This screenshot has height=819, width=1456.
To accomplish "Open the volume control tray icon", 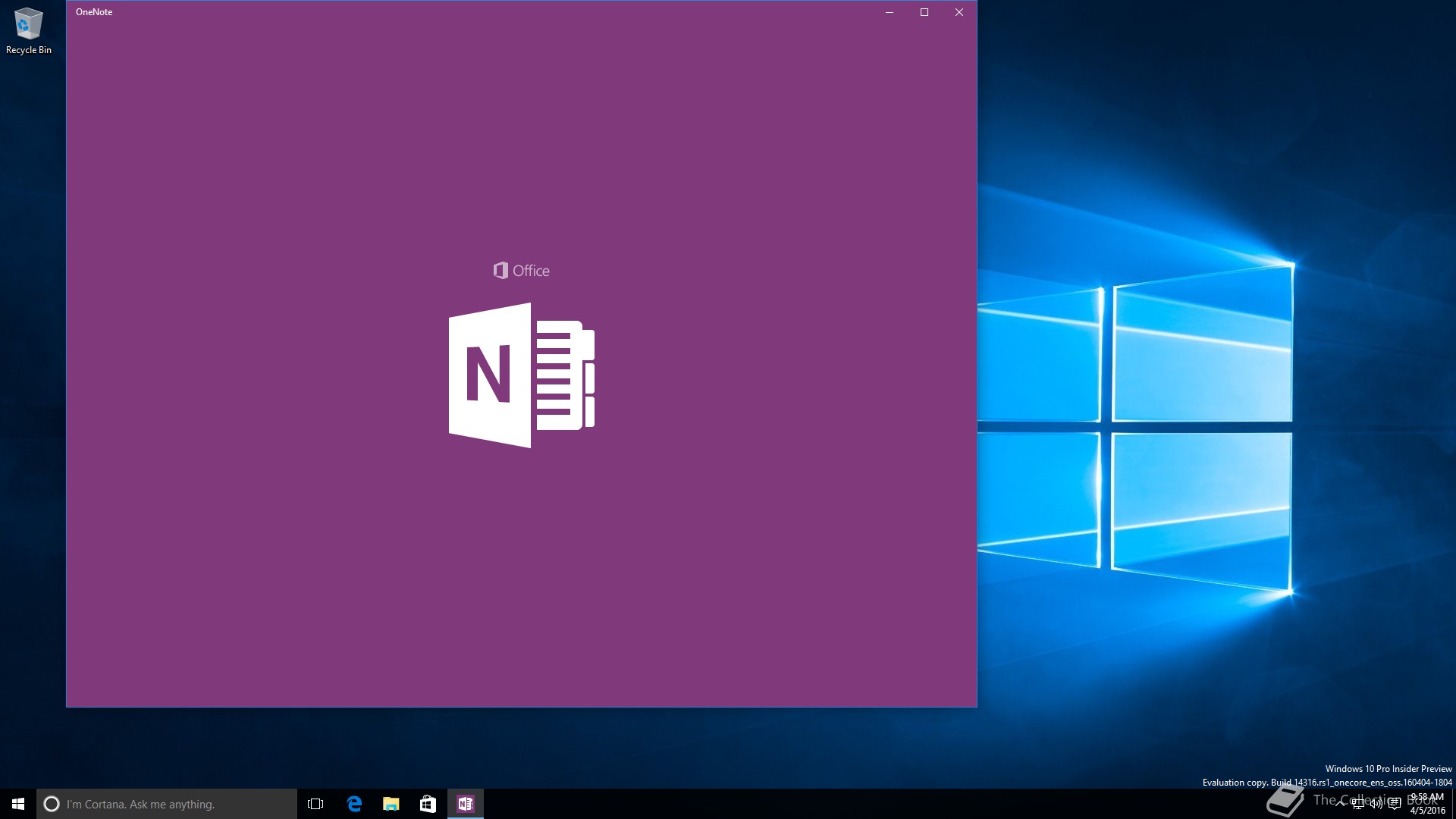I will pos(1376,804).
